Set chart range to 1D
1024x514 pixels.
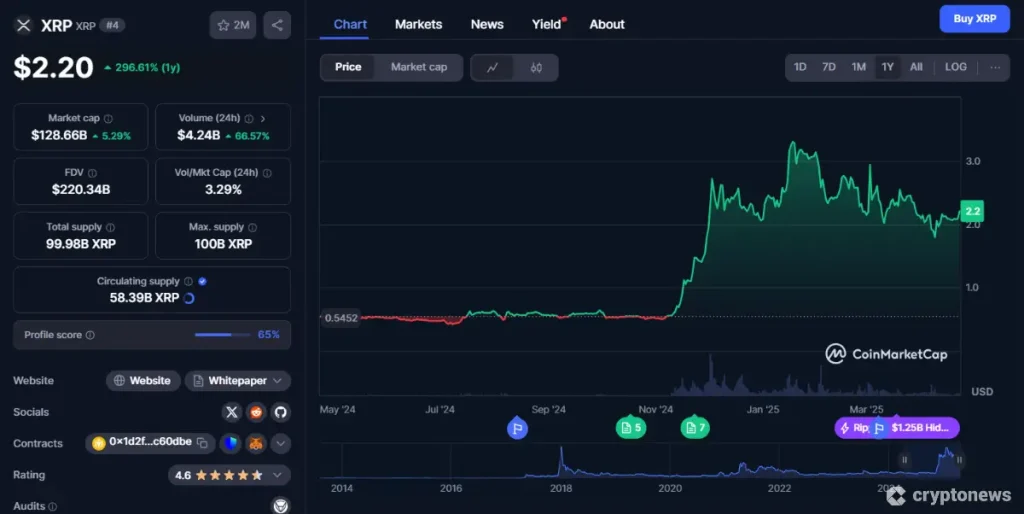pos(800,67)
